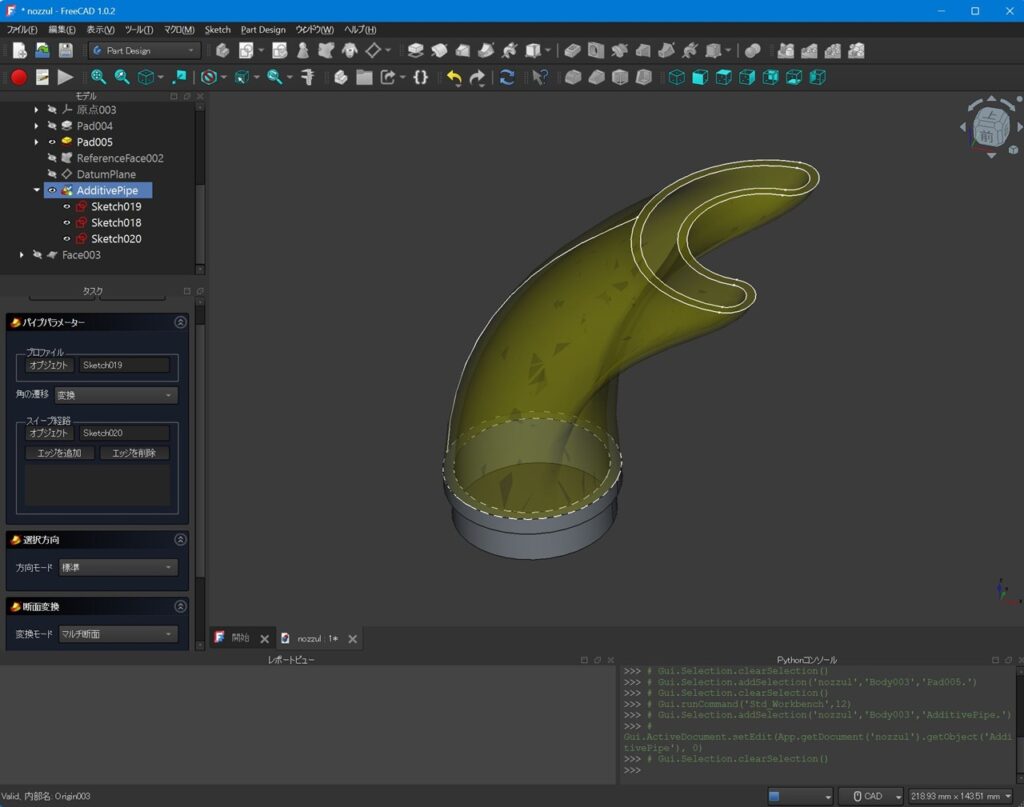This screenshot has width=1024, height=807.
Task: Click the undo arrow icon
Action: pyautogui.click(x=454, y=77)
